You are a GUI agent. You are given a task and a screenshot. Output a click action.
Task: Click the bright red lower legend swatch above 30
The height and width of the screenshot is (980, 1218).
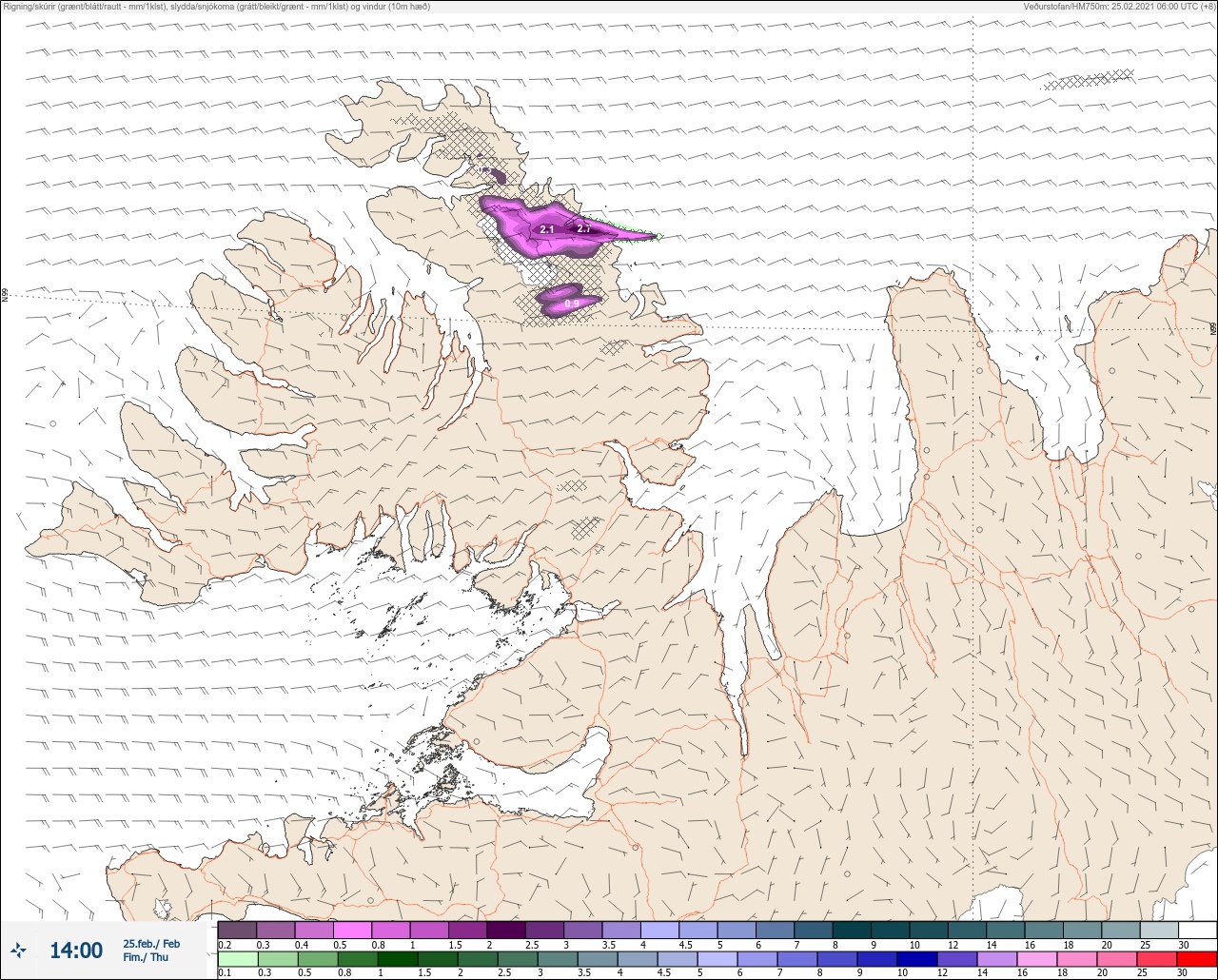click(x=1197, y=959)
